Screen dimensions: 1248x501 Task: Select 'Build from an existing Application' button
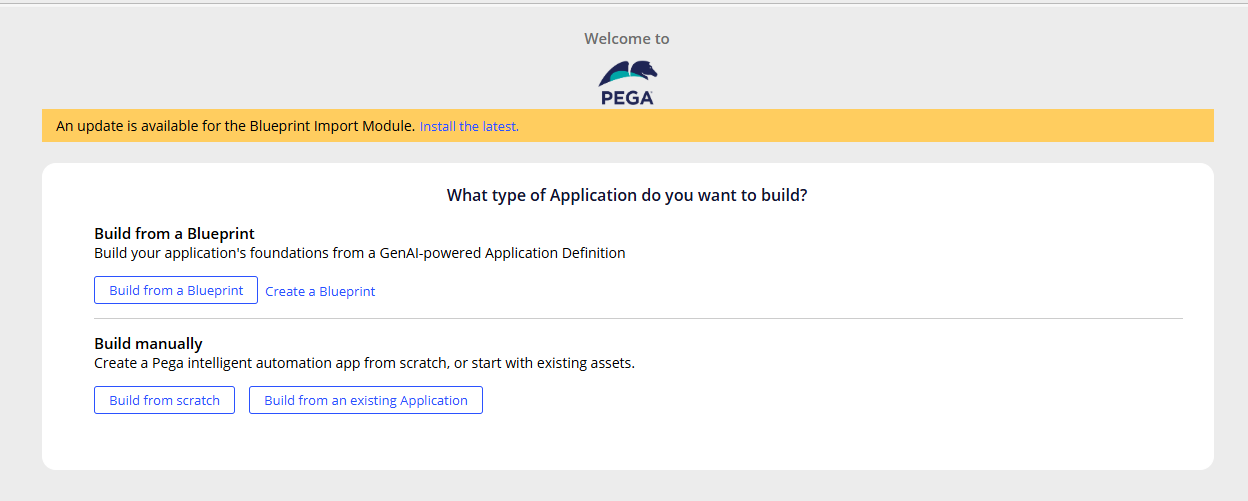(365, 400)
